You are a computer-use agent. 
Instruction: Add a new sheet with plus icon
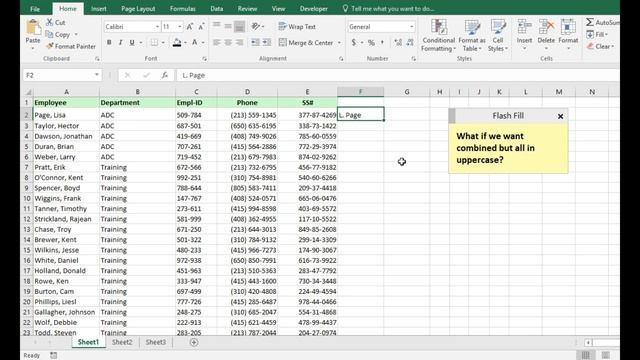194,342
